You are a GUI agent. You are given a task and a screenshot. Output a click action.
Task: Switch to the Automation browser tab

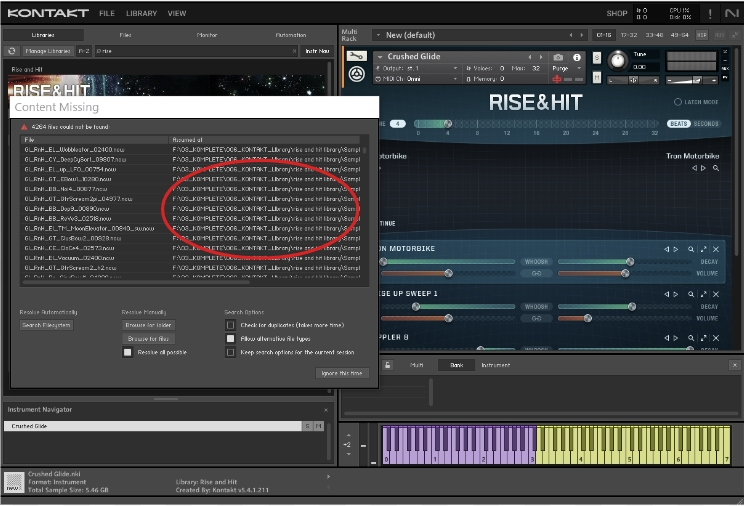click(x=291, y=35)
